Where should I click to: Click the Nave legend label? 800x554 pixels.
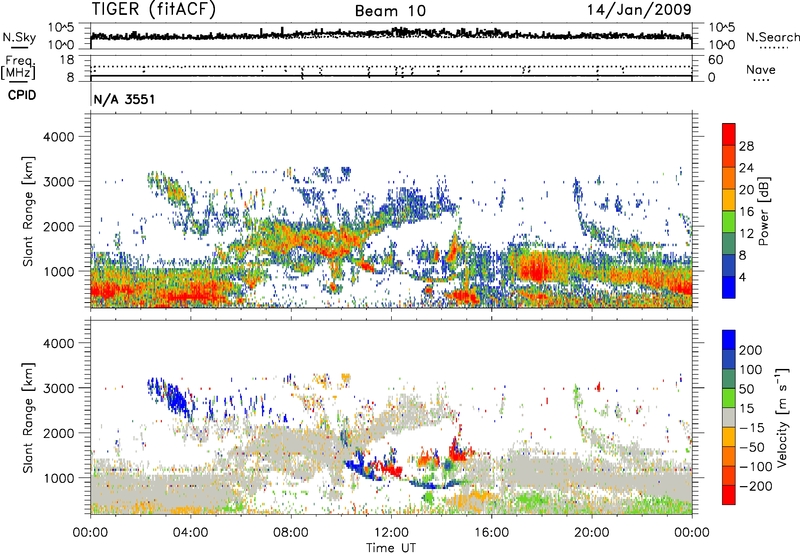tap(761, 69)
